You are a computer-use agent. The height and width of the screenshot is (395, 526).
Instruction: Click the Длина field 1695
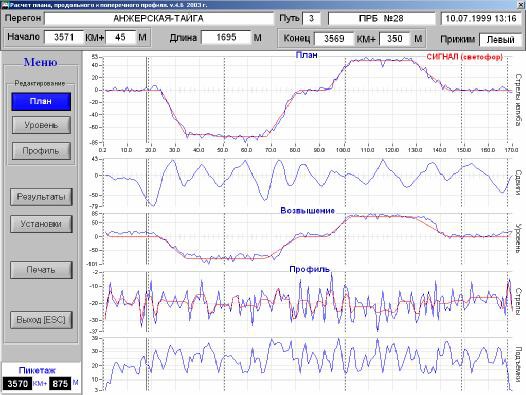(x=226, y=37)
